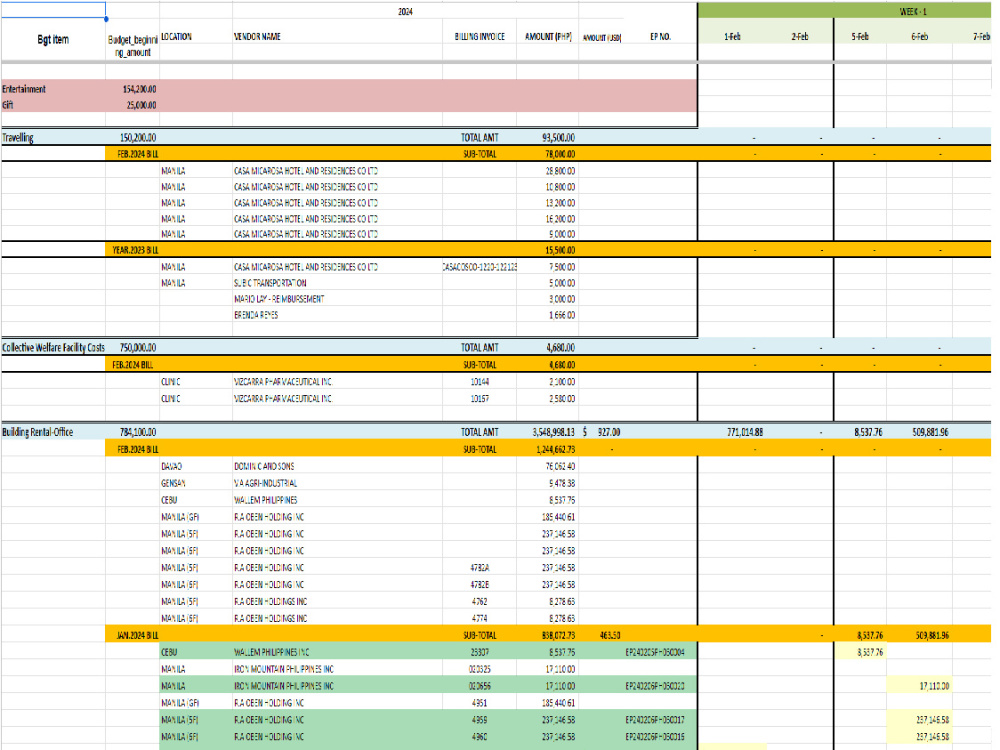Click invoice number 4762
The image size is (1000, 750).
pos(480,601)
